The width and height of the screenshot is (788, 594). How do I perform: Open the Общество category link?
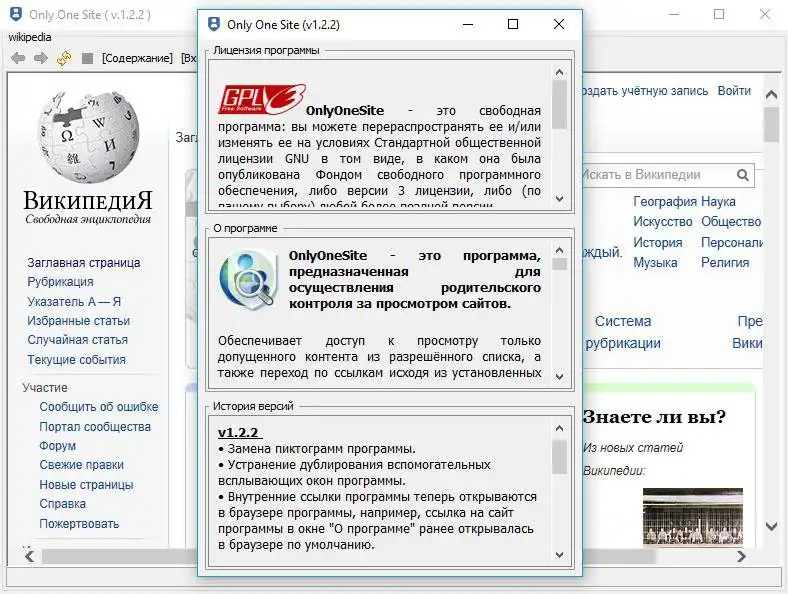[x=731, y=222]
